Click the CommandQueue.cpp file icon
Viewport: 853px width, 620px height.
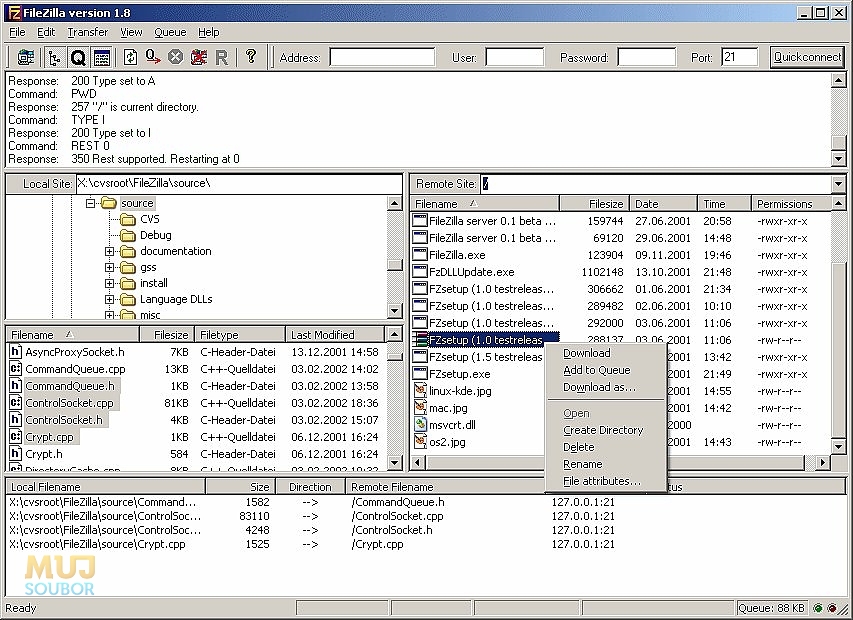(16, 369)
